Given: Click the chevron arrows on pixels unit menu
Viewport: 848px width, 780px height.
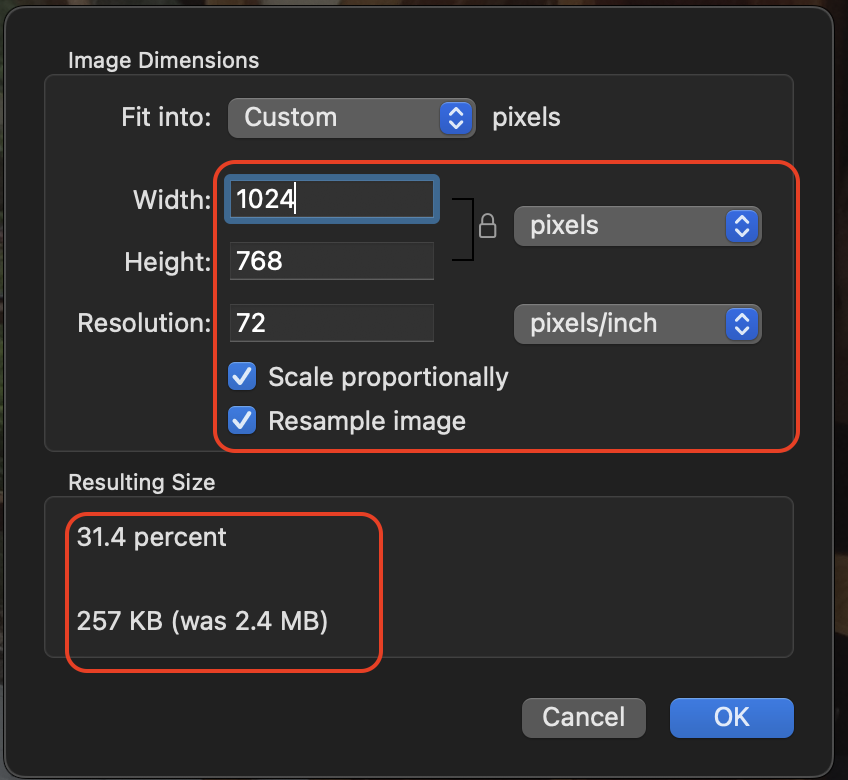Looking at the screenshot, I should pos(741,226).
